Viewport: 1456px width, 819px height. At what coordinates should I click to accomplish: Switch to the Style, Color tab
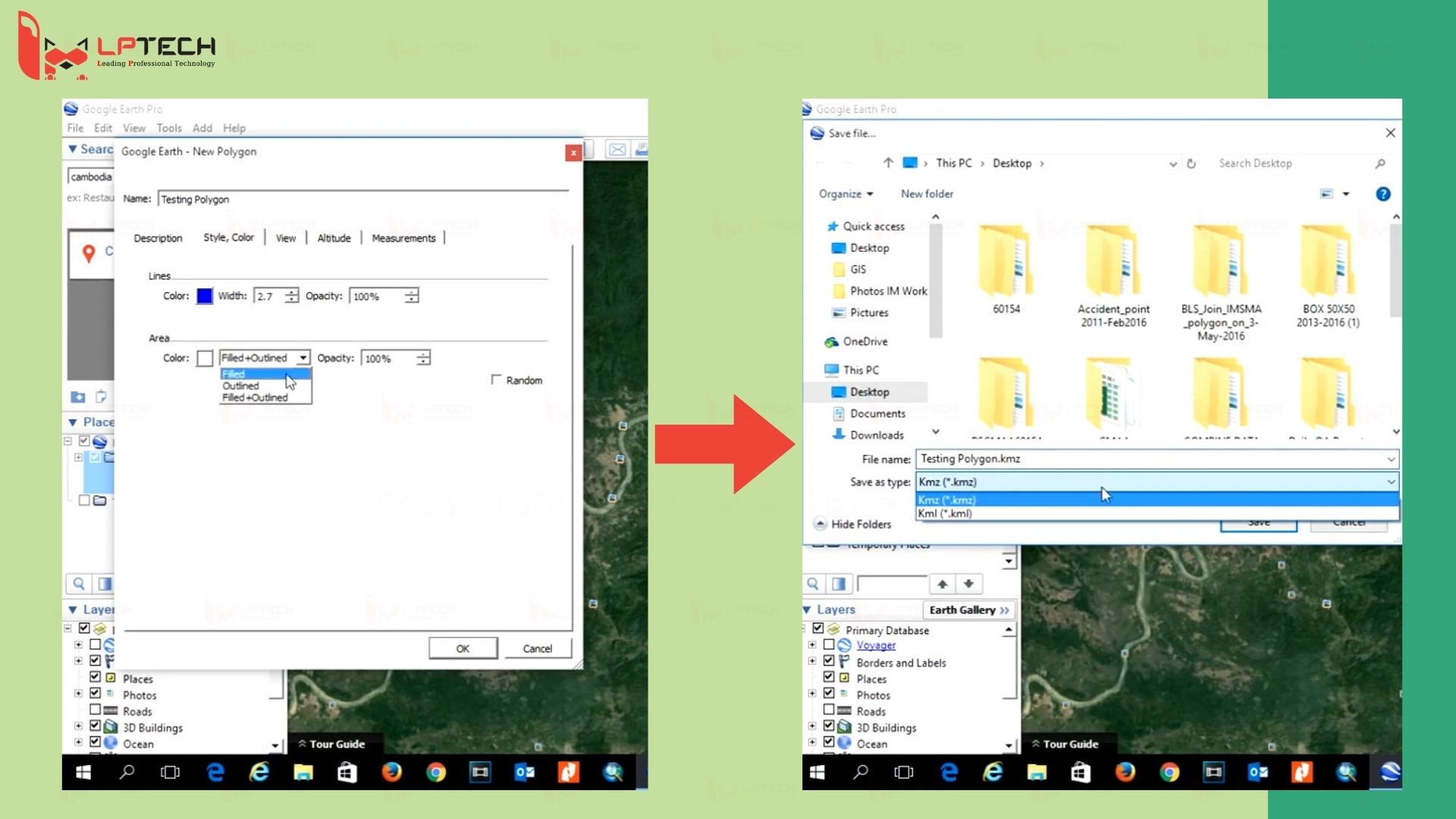[x=228, y=237]
